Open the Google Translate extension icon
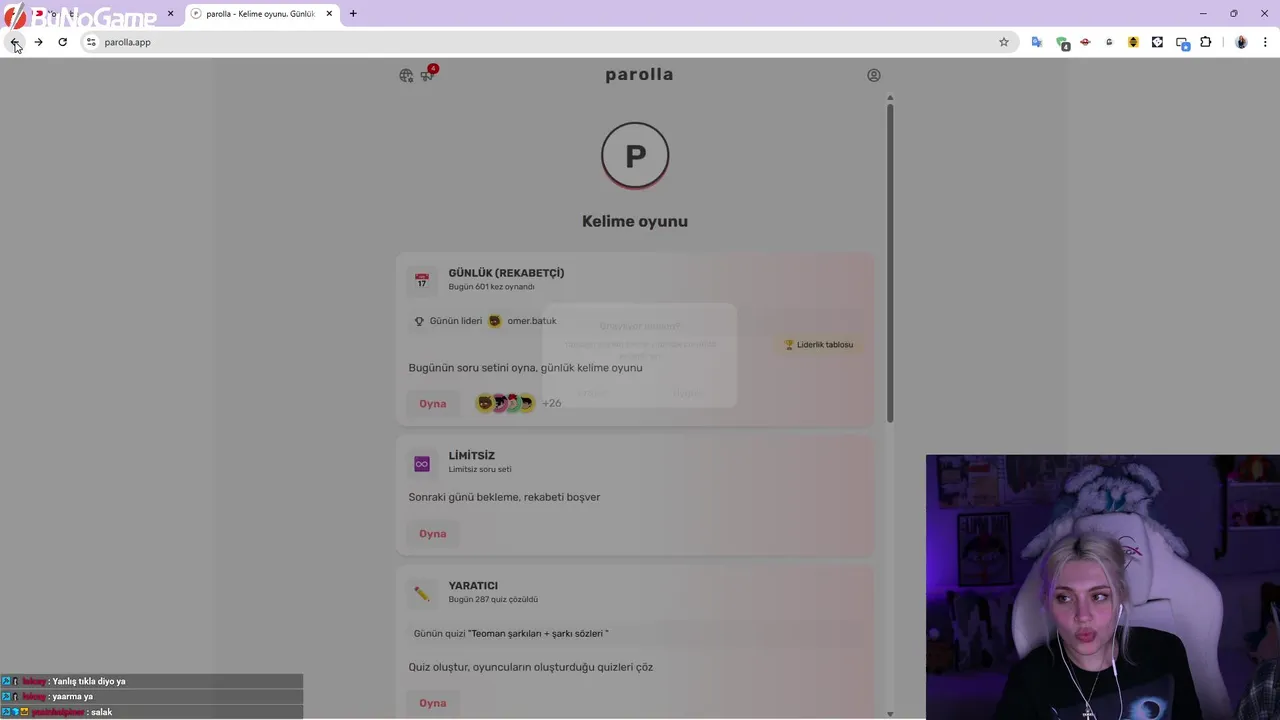 1037,42
